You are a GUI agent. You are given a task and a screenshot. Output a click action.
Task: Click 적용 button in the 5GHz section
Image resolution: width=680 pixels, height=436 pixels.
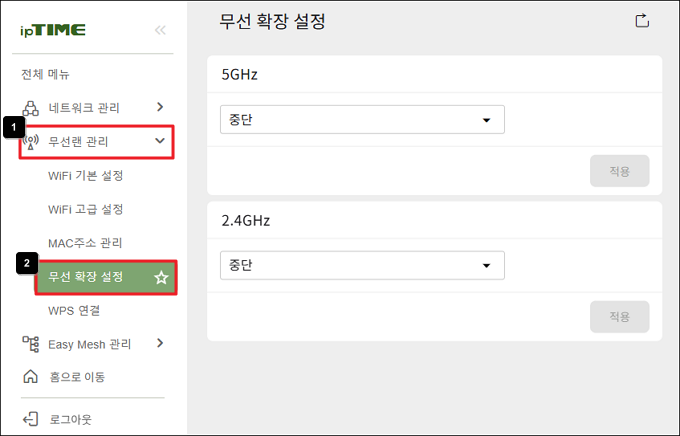pyautogui.click(x=619, y=171)
